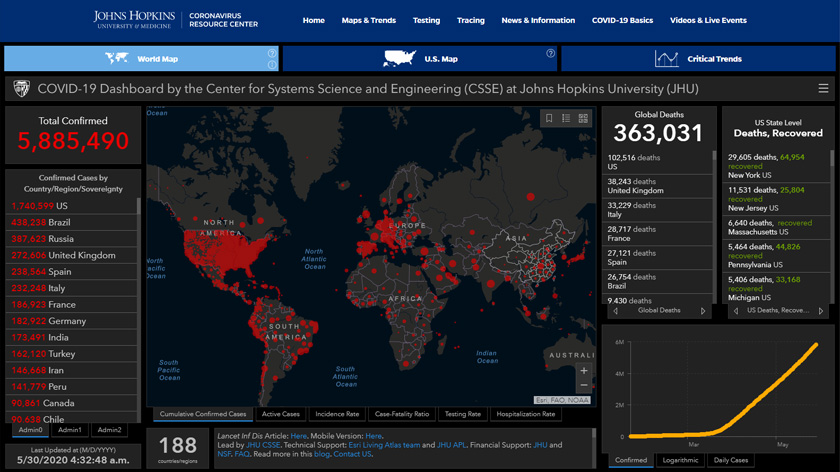
Task: Click the Critical Trends chart icon
Action: click(x=666, y=58)
